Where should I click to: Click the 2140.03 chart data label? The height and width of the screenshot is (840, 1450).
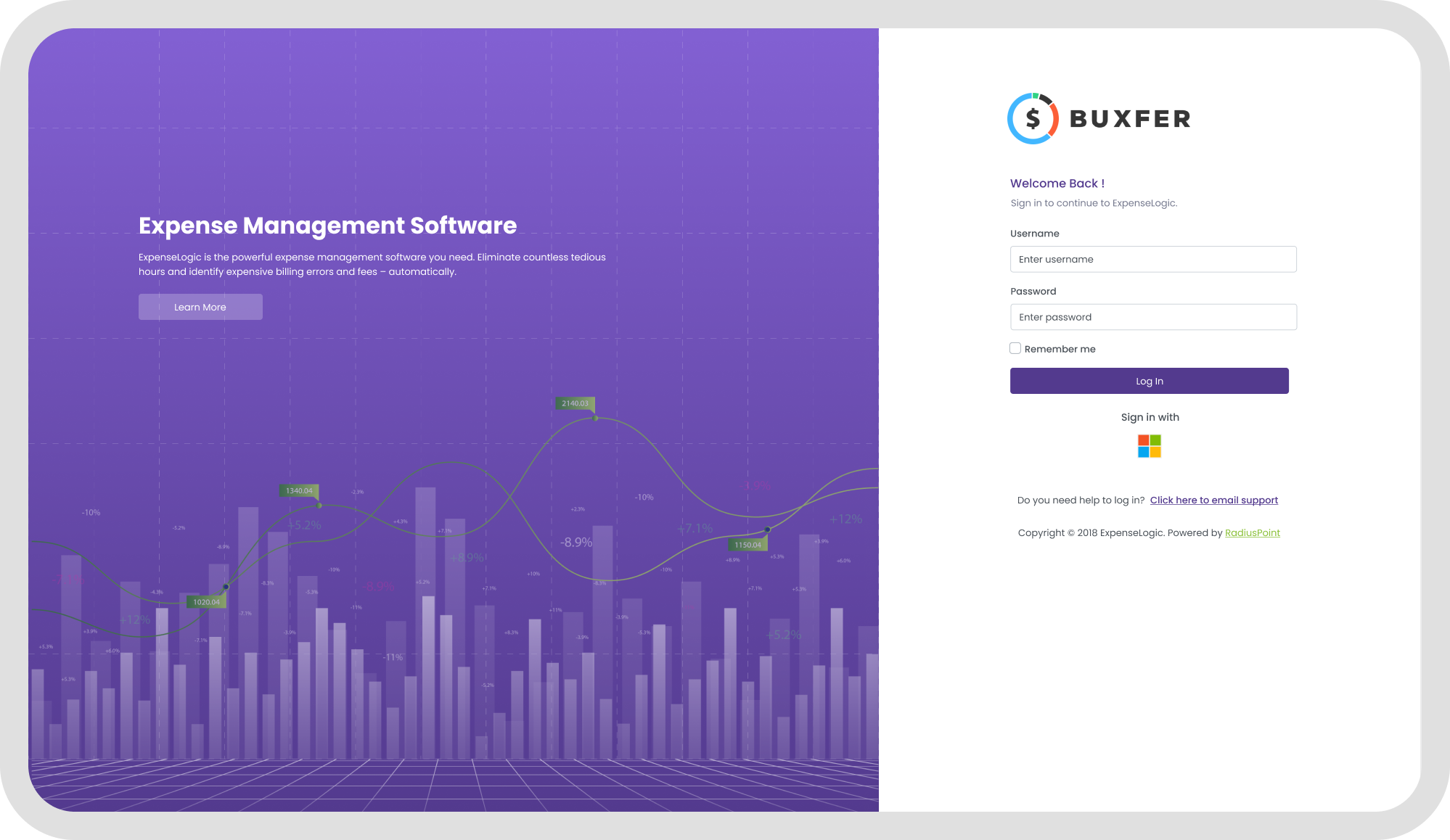[575, 403]
